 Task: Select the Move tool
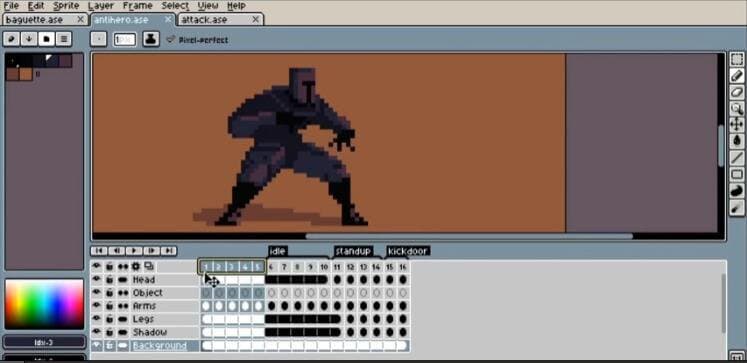tap(737, 125)
